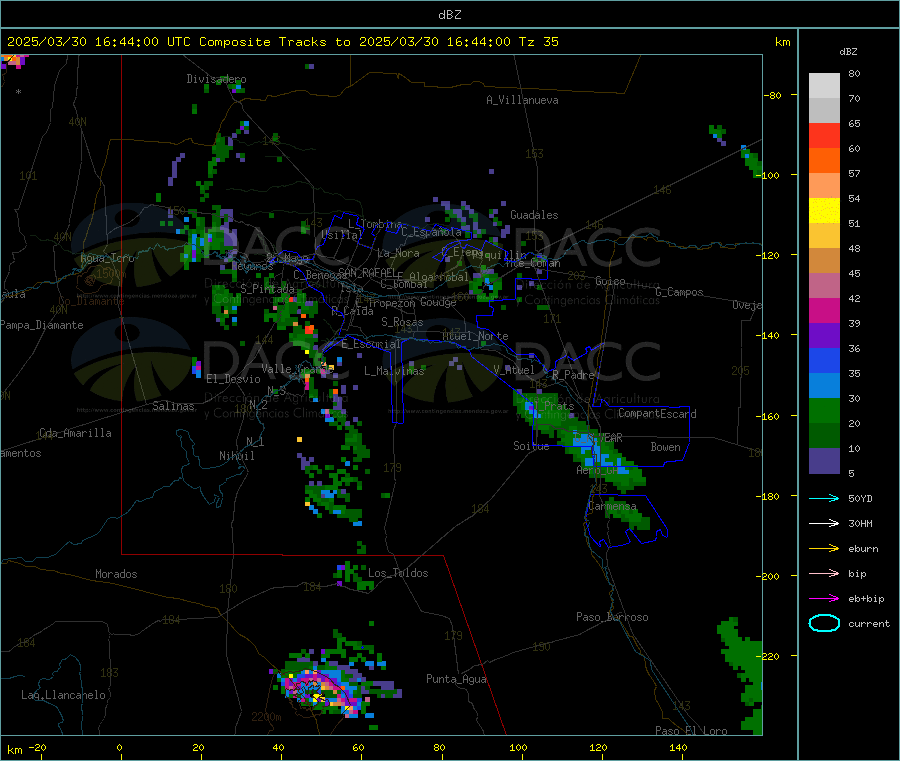Click the El_Desvio place label
900x761 pixels.
coord(233,379)
